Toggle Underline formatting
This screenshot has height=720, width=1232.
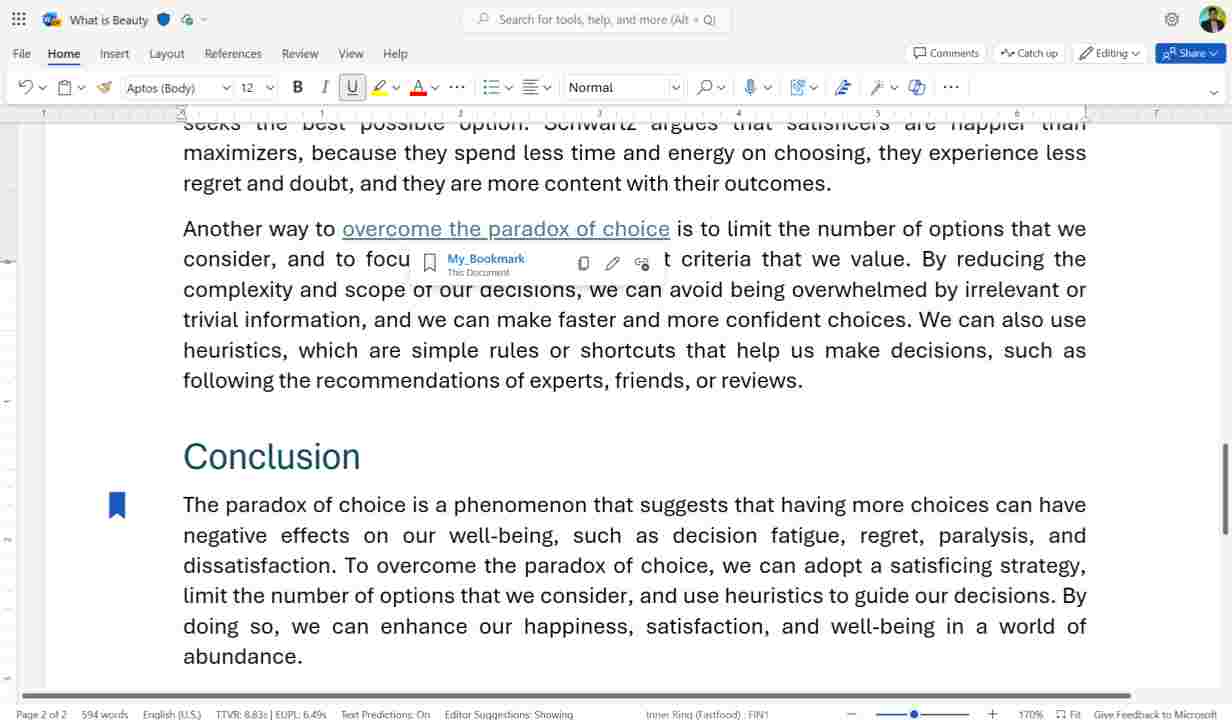[352, 87]
